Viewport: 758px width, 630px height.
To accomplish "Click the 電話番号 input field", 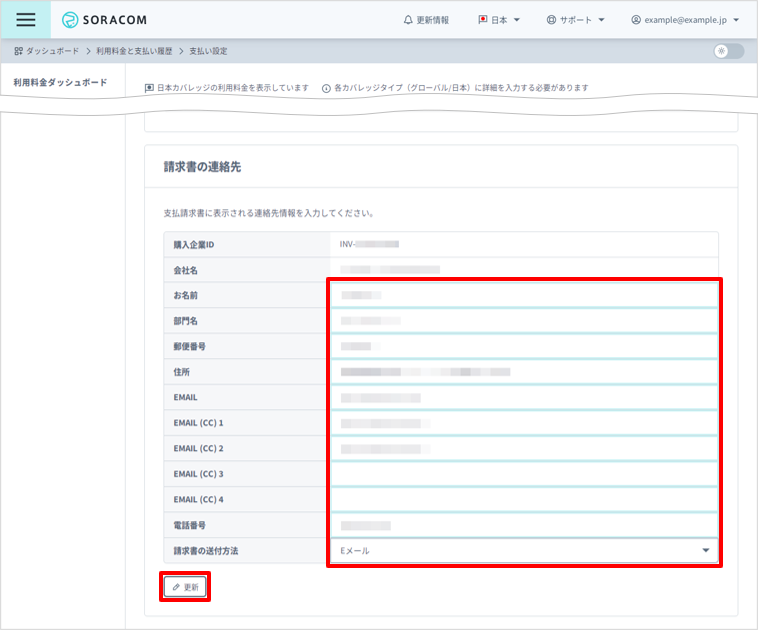I will [524, 526].
